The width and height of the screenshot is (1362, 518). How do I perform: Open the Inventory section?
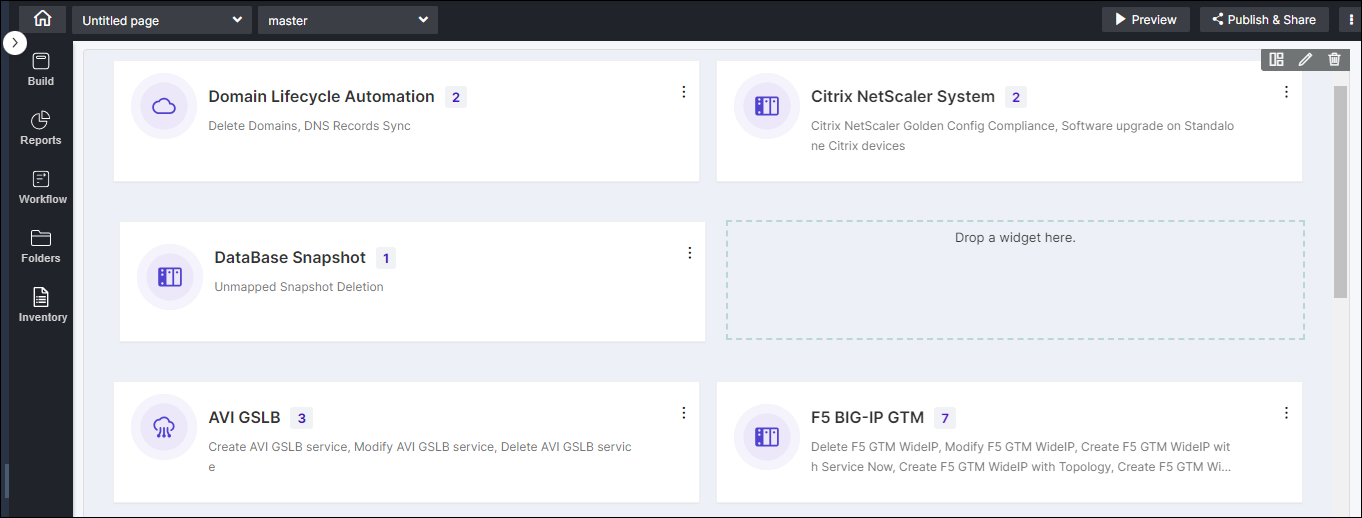42,305
